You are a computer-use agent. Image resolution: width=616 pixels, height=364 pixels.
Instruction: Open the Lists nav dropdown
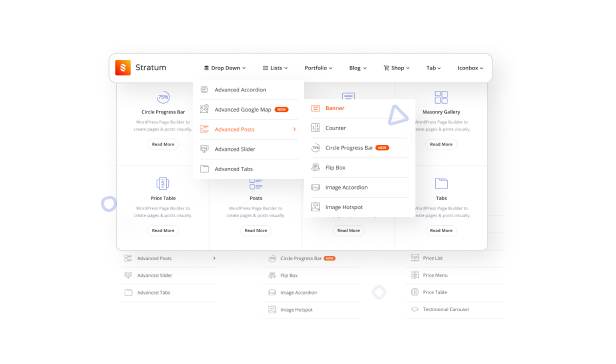275,68
